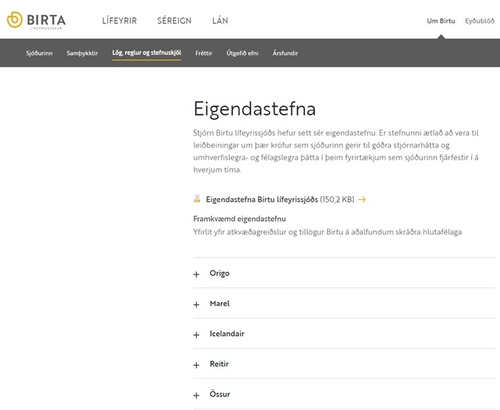Expand the Reitir accordion plus icon
500x410 pixels.
pyautogui.click(x=196, y=365)
